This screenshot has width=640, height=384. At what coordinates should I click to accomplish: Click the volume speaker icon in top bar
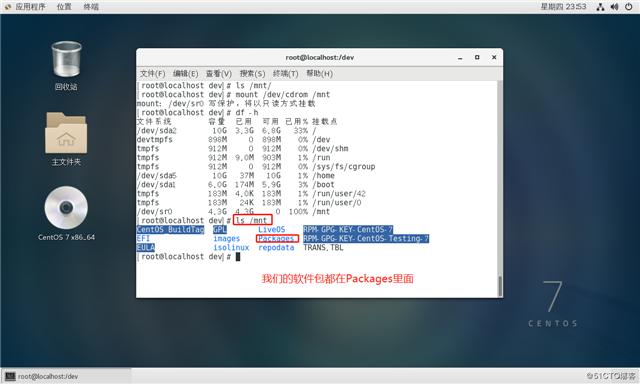click(614, 7)
